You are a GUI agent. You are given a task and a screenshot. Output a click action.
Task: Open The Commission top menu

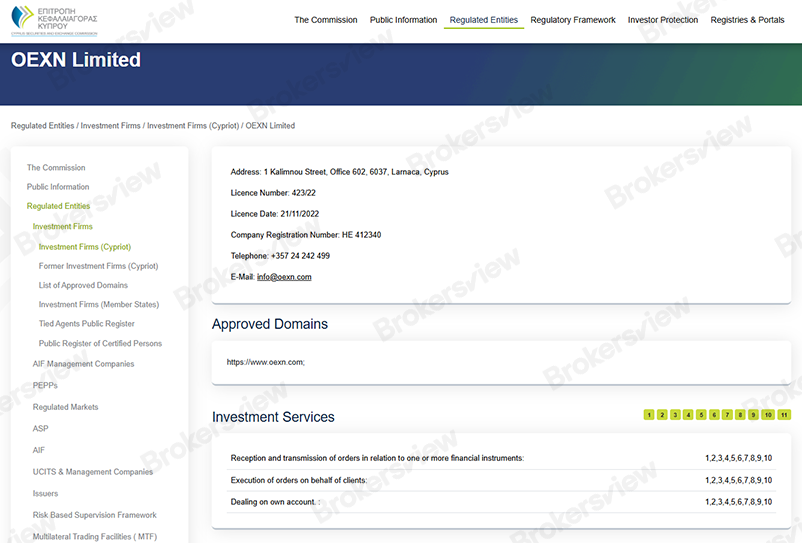[326, 20]
